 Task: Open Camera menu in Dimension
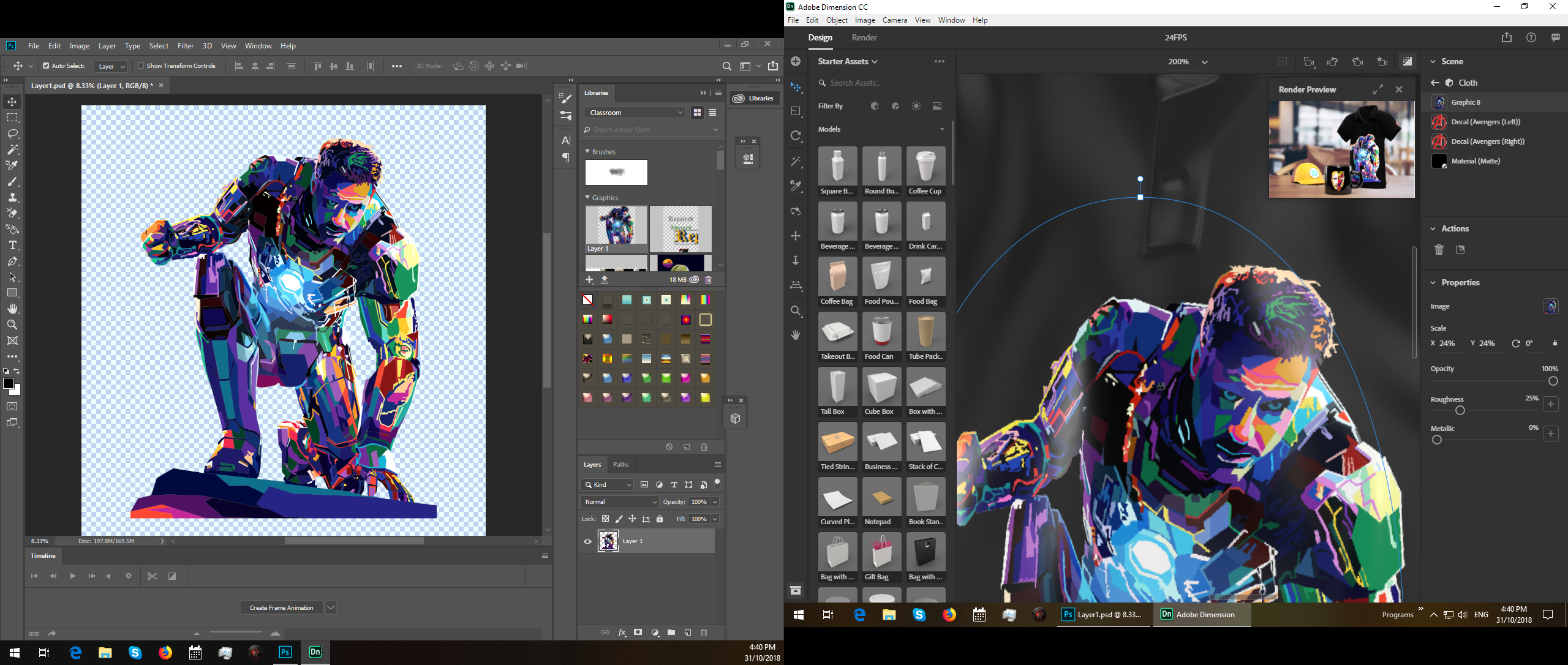[894, 20]
